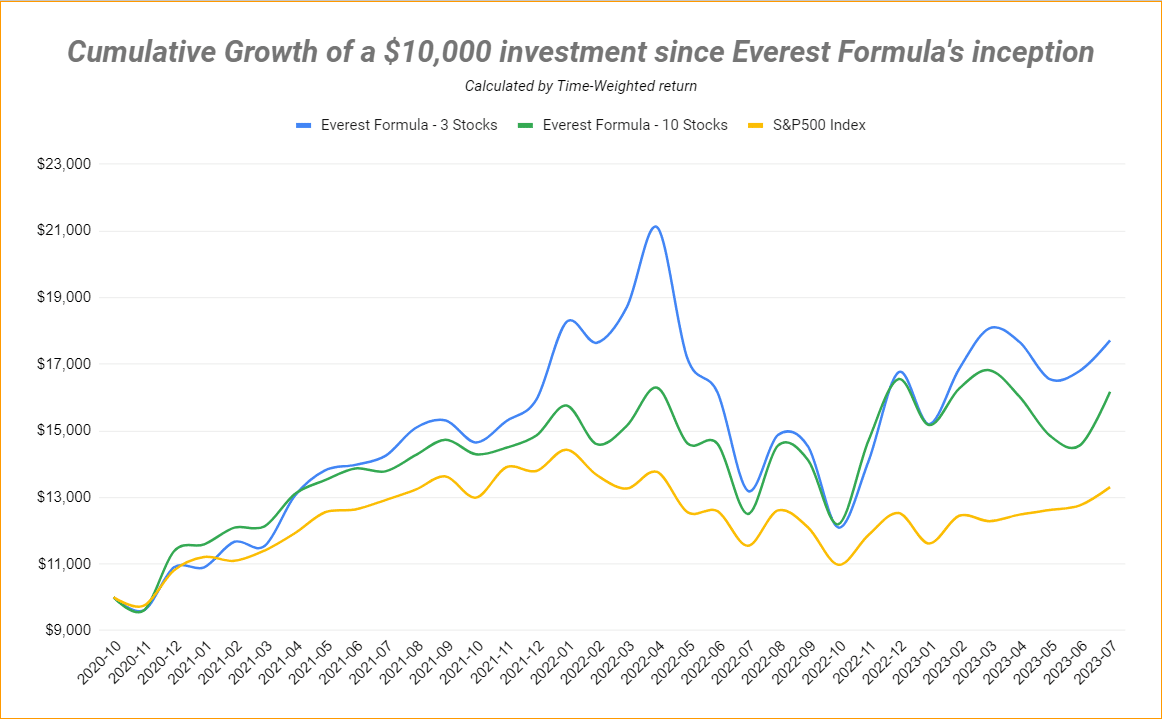The image size is (1162, 719).
Task: Select the 'Everest Formula - 10 Stocks' legend label
Action: [x=635, y=125]
